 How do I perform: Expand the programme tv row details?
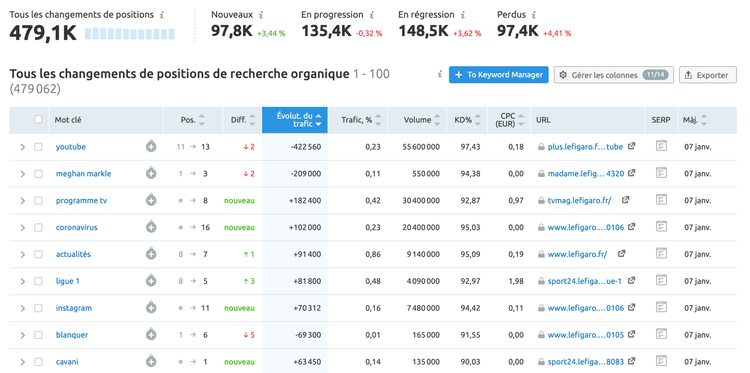(22, 200)
